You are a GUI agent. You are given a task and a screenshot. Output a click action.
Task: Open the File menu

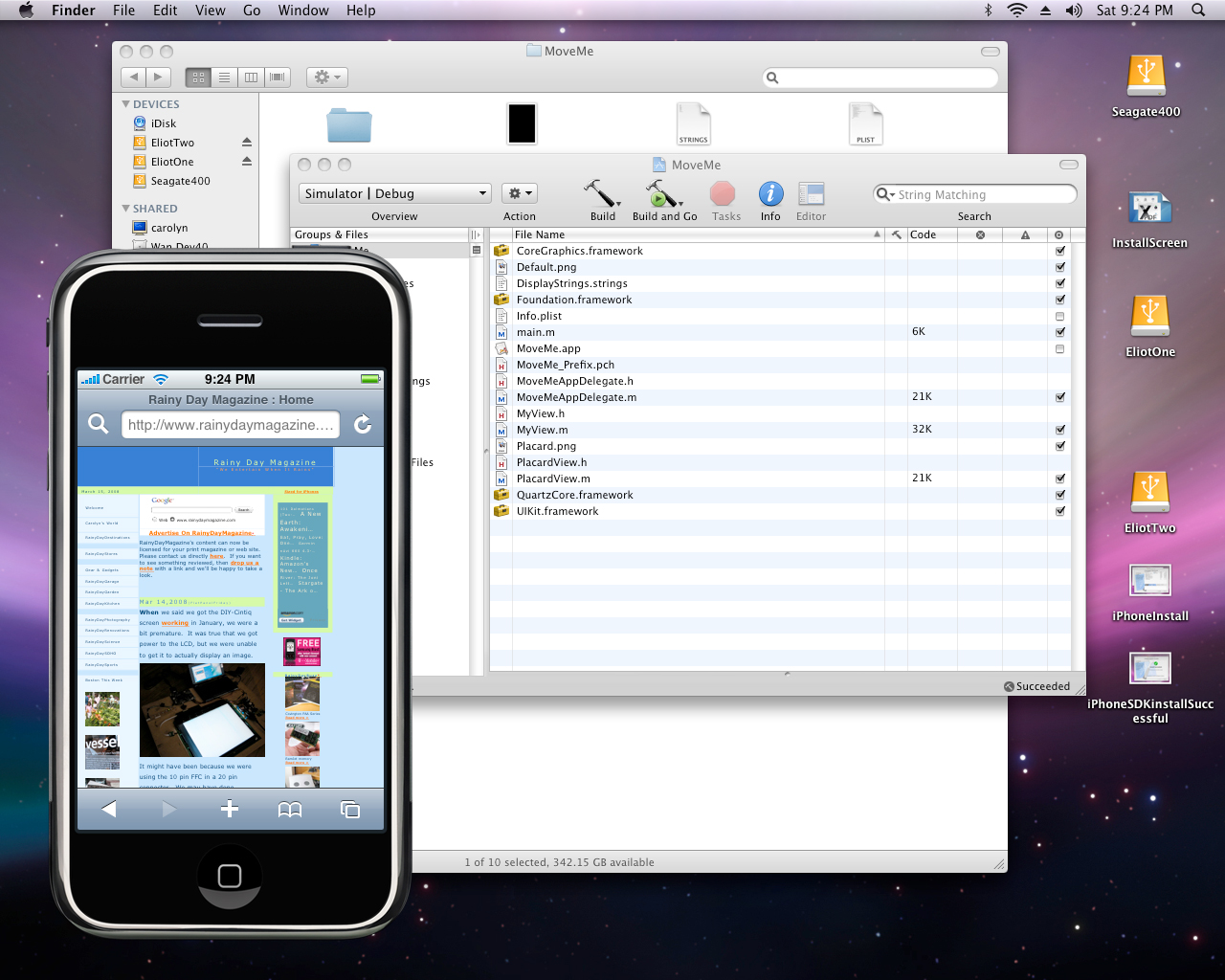123,11
